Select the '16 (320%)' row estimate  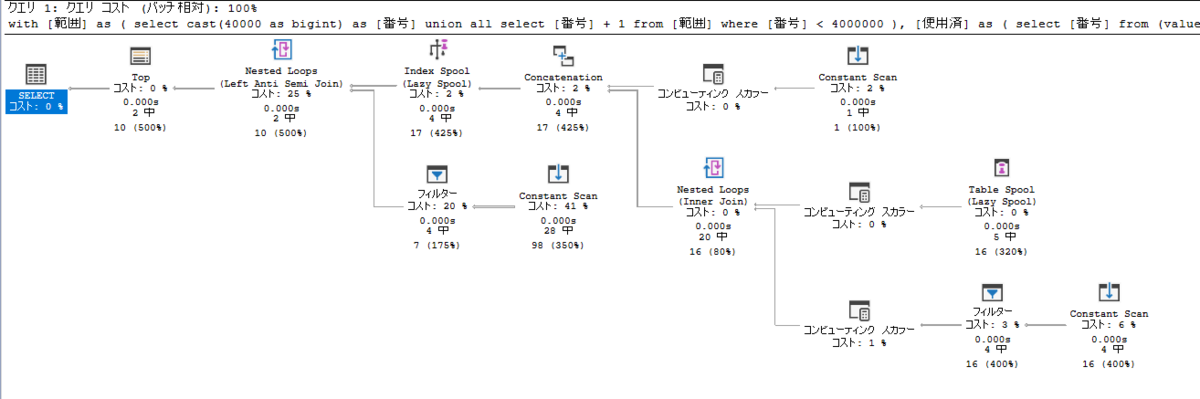(1001, 253)
